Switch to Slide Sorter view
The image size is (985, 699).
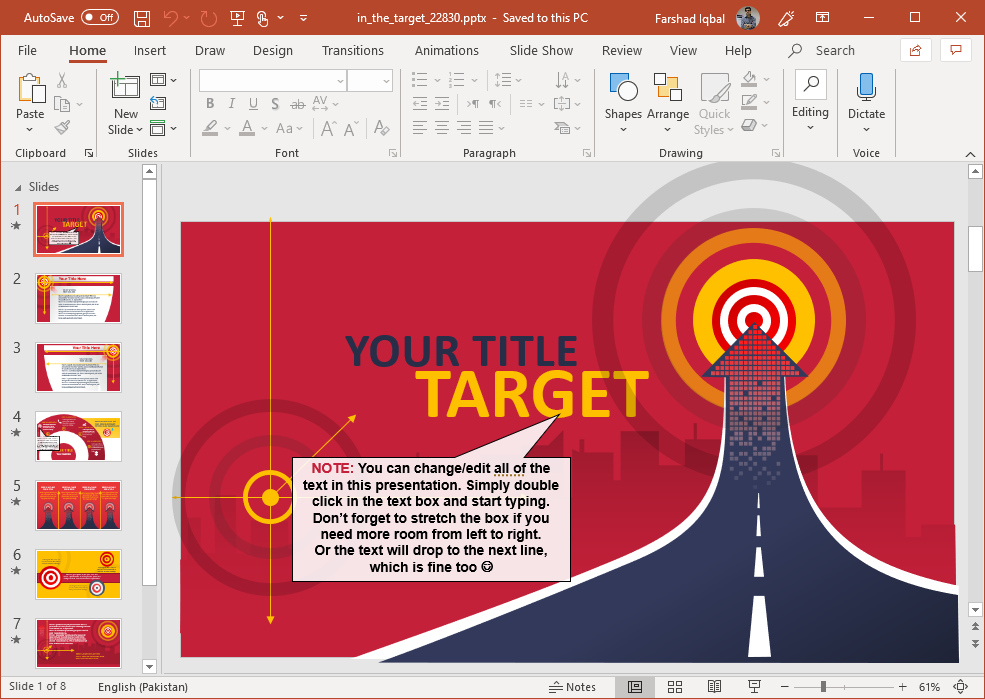point(675,687)
